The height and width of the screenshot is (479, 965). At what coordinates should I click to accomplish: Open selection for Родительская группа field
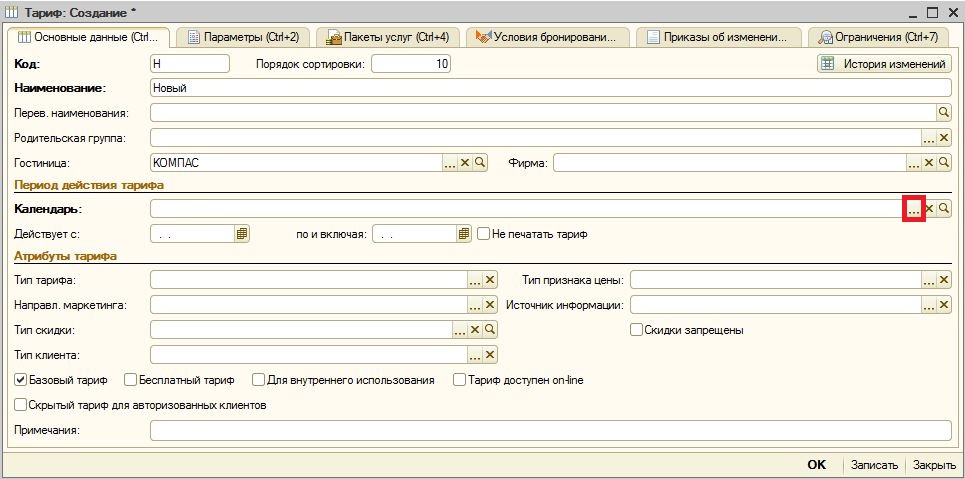click(929, 138)
